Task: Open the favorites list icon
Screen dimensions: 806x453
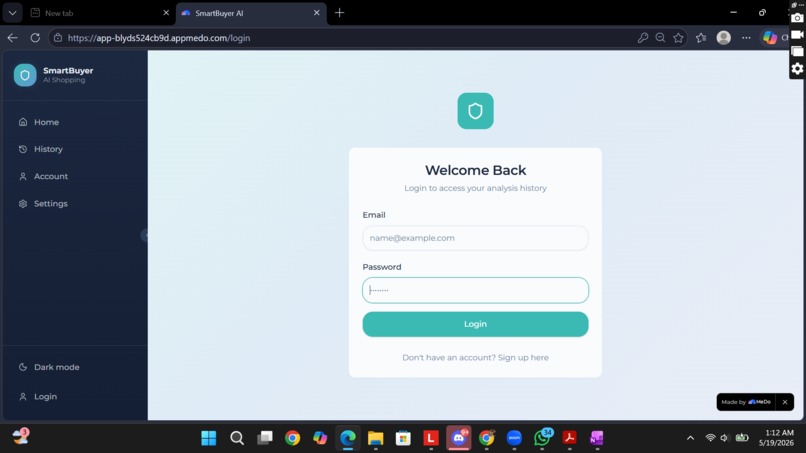Action: click(701, 38)
